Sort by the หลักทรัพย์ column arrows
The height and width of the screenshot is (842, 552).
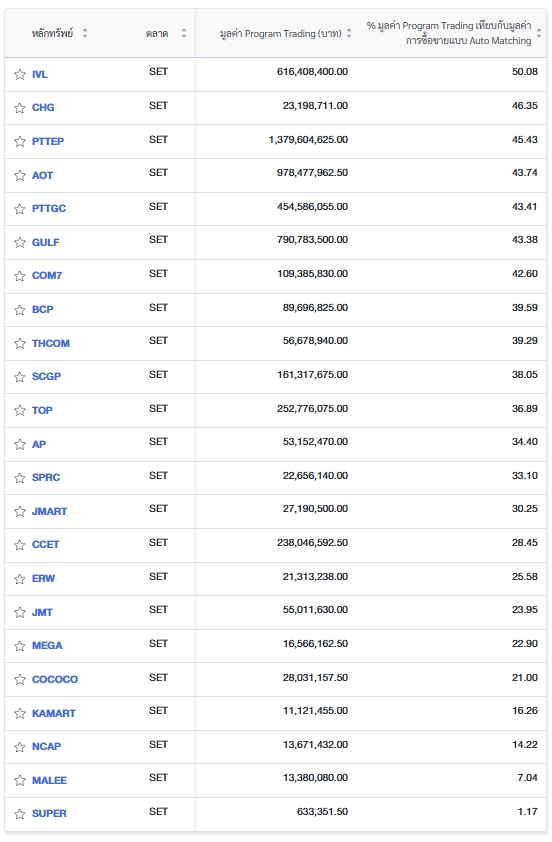[85, 33]
